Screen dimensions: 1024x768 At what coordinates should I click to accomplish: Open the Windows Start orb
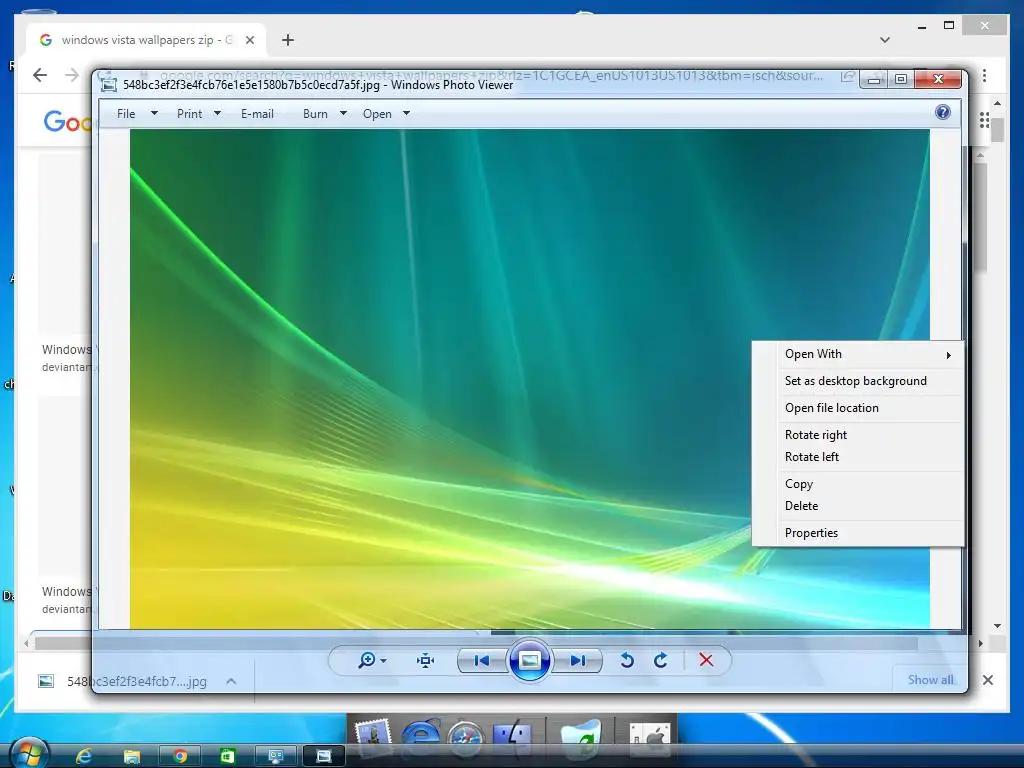coord(29,754)
